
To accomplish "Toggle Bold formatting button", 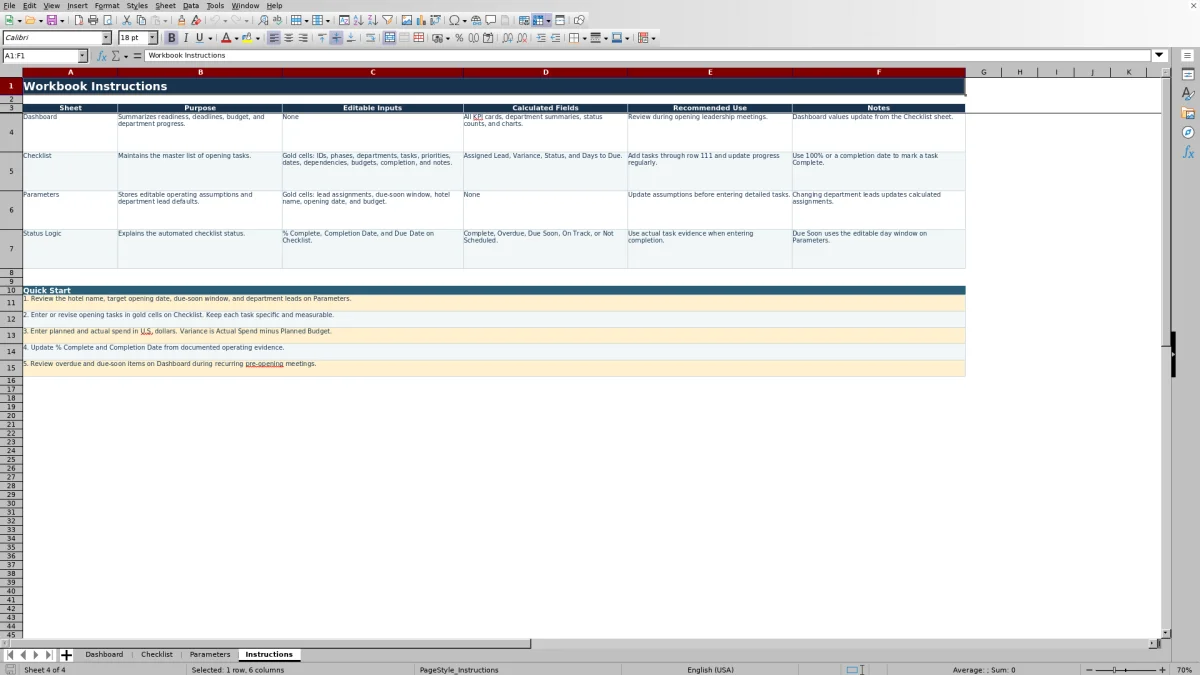I will [172, 38].
